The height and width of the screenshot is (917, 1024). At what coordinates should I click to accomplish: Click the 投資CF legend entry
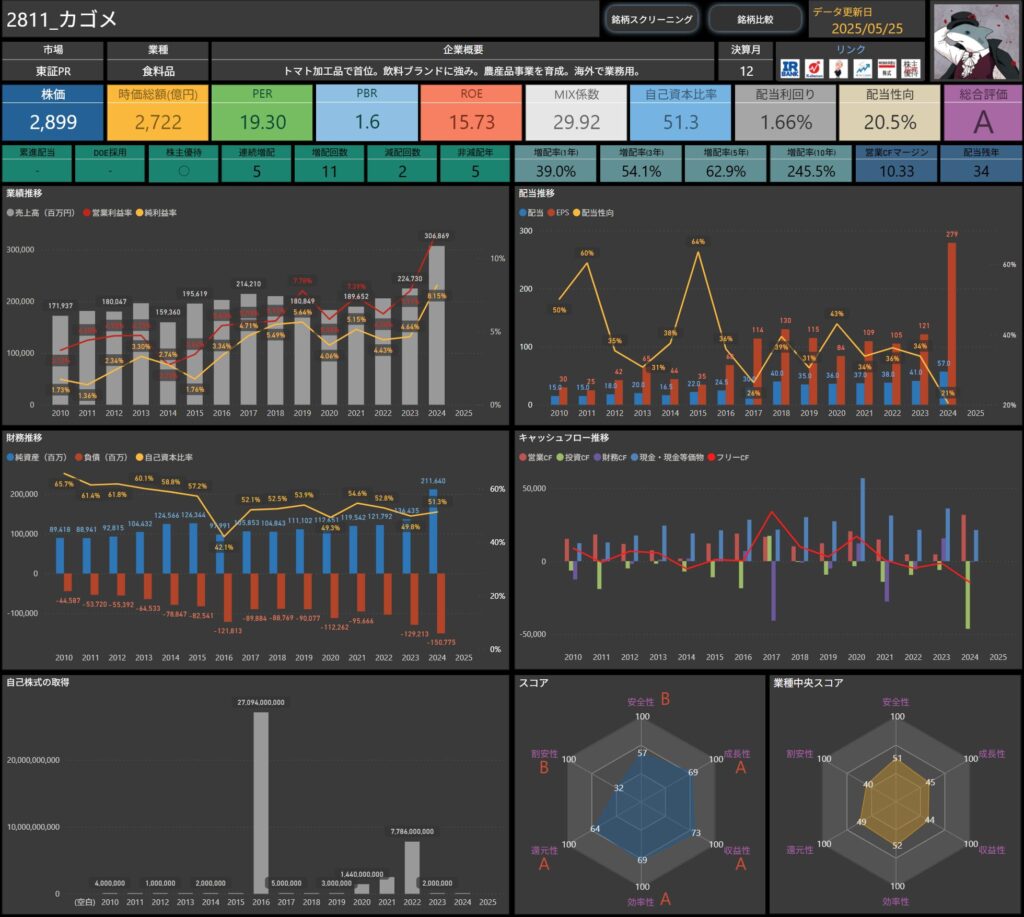click(573, 457)
